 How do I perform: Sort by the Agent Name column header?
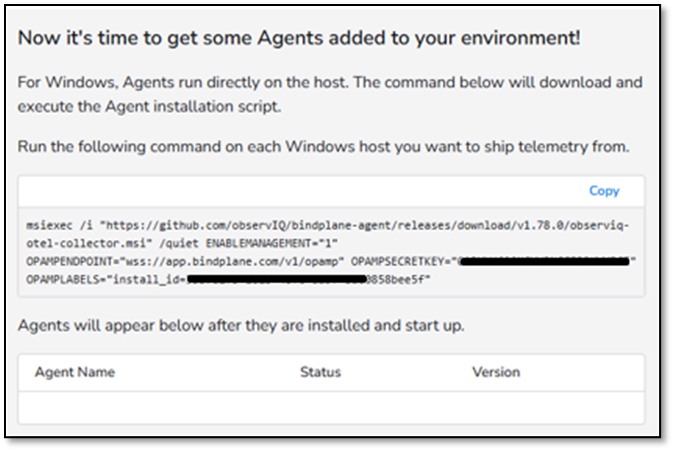(x=75, y=372)
